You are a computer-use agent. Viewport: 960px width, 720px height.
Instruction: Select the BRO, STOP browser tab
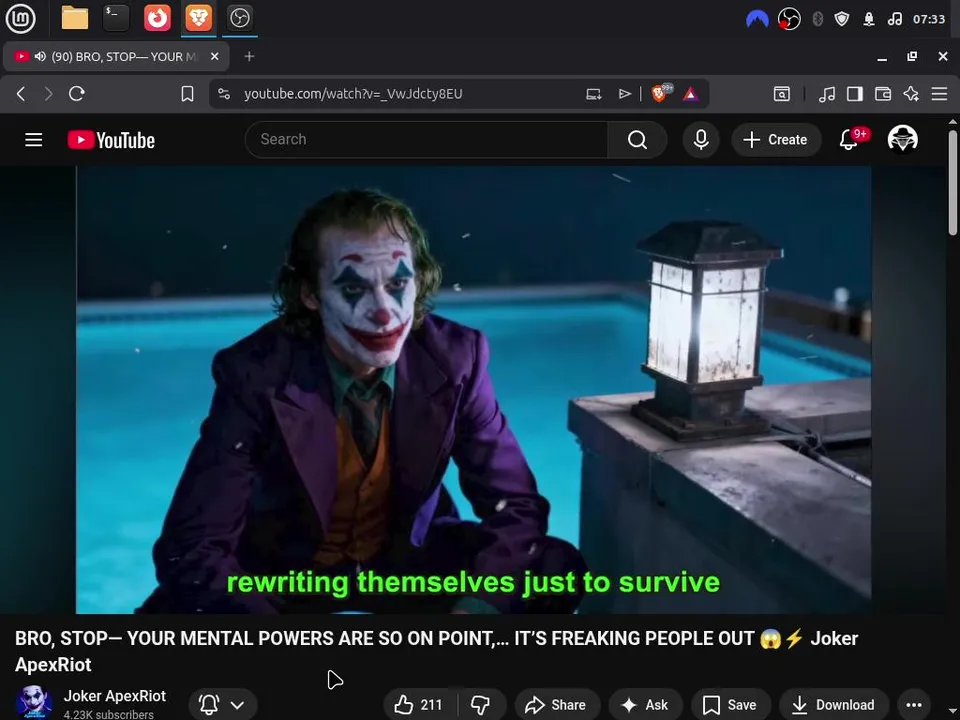[x=116, y=56]
